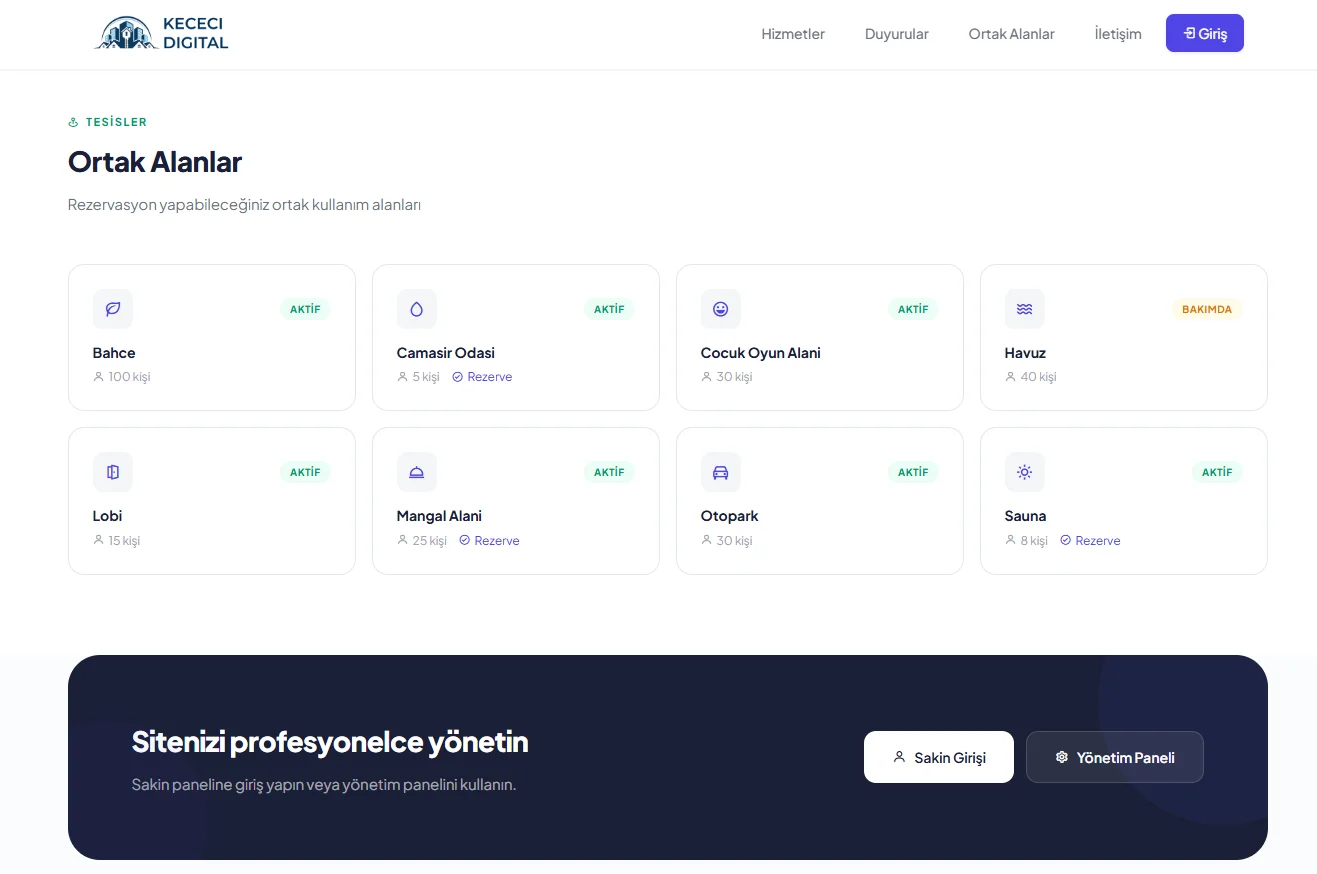
Task: Click the AKTİF badge on Otopark card
Action: pos(913,472)
